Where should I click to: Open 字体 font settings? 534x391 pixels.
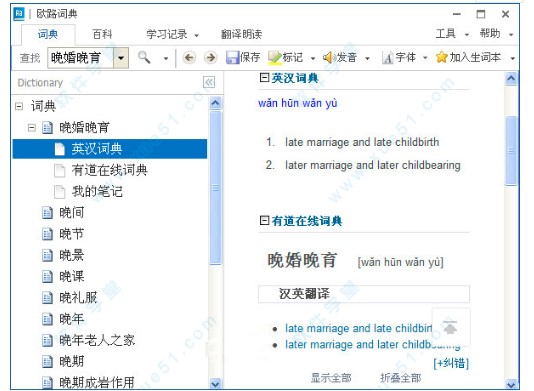399,57
